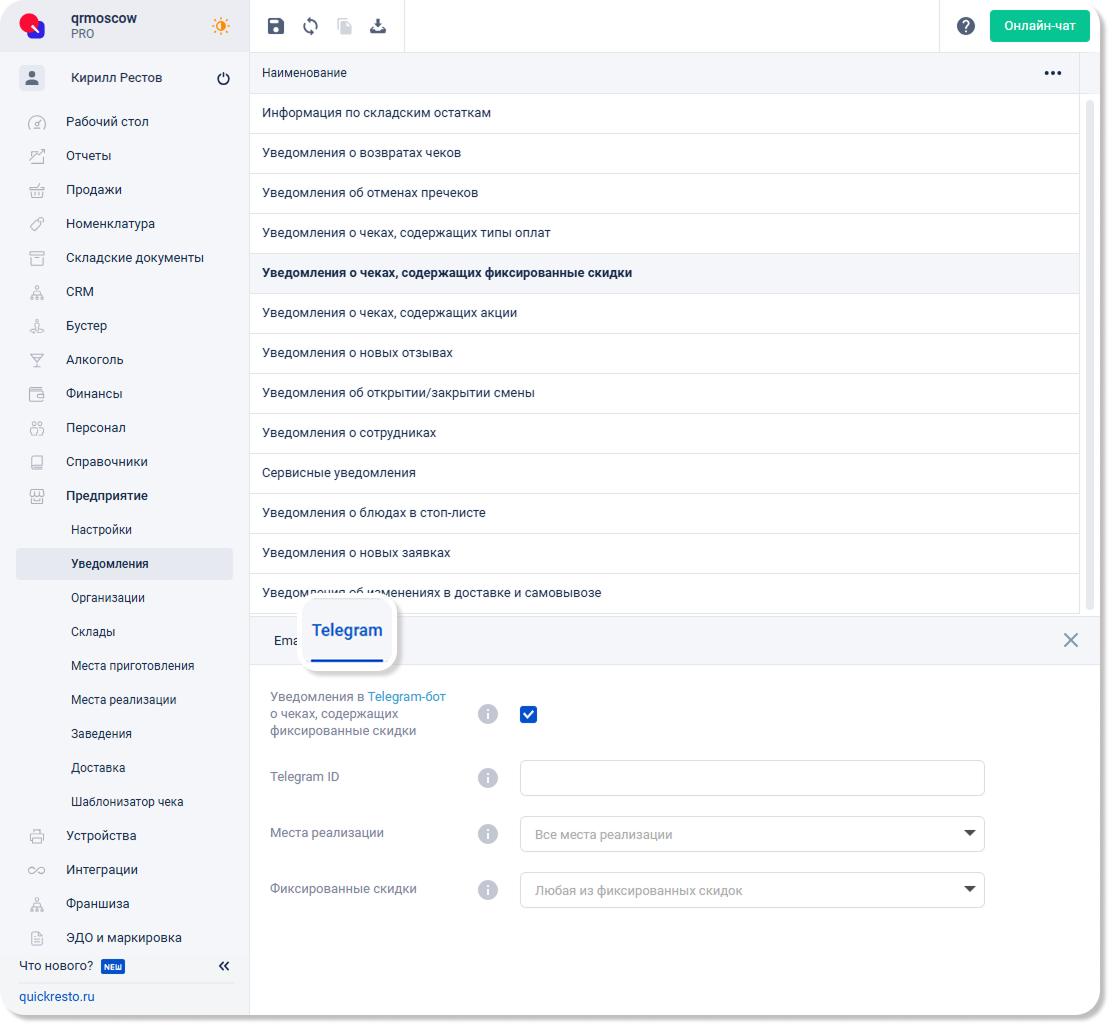Expand the Фиксированные скидки dropdown
This screenshot has height=1024, width=1109.
pos(752,890)
